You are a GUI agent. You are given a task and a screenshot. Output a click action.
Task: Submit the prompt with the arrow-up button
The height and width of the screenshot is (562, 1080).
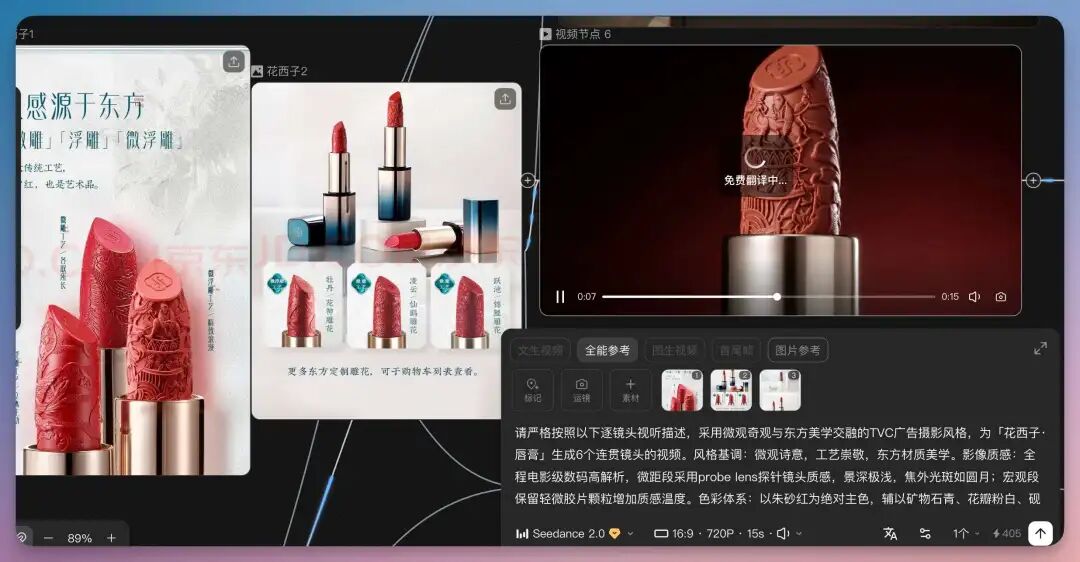(1040, 533)
